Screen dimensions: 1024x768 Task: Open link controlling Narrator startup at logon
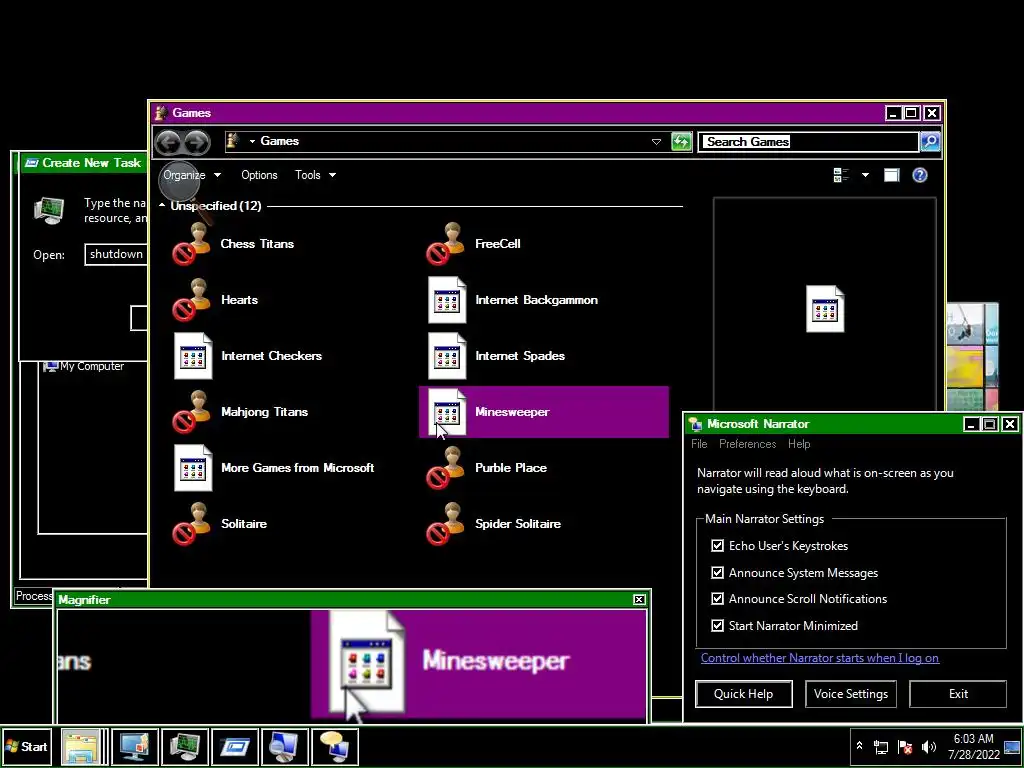(820, 658)
